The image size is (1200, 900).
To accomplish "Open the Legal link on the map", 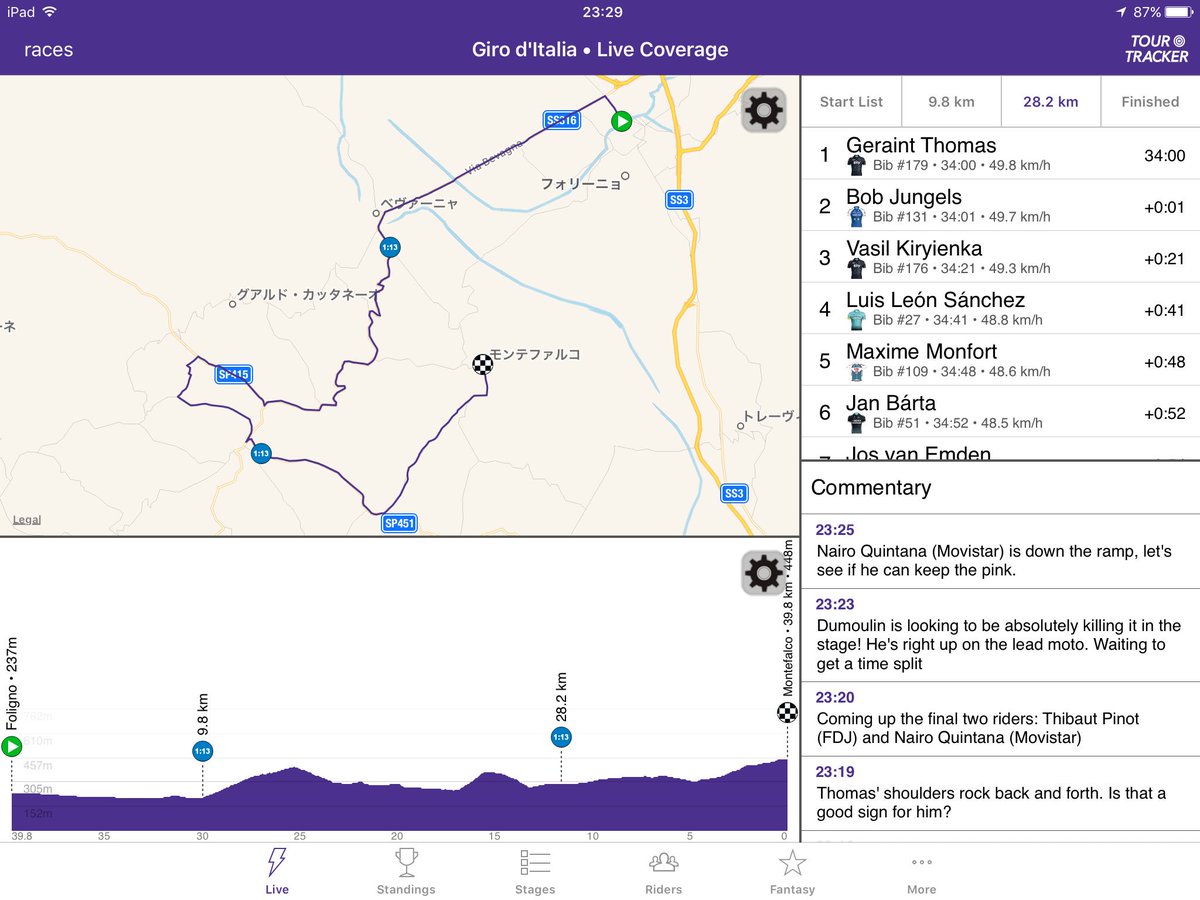I will point(27,520).
